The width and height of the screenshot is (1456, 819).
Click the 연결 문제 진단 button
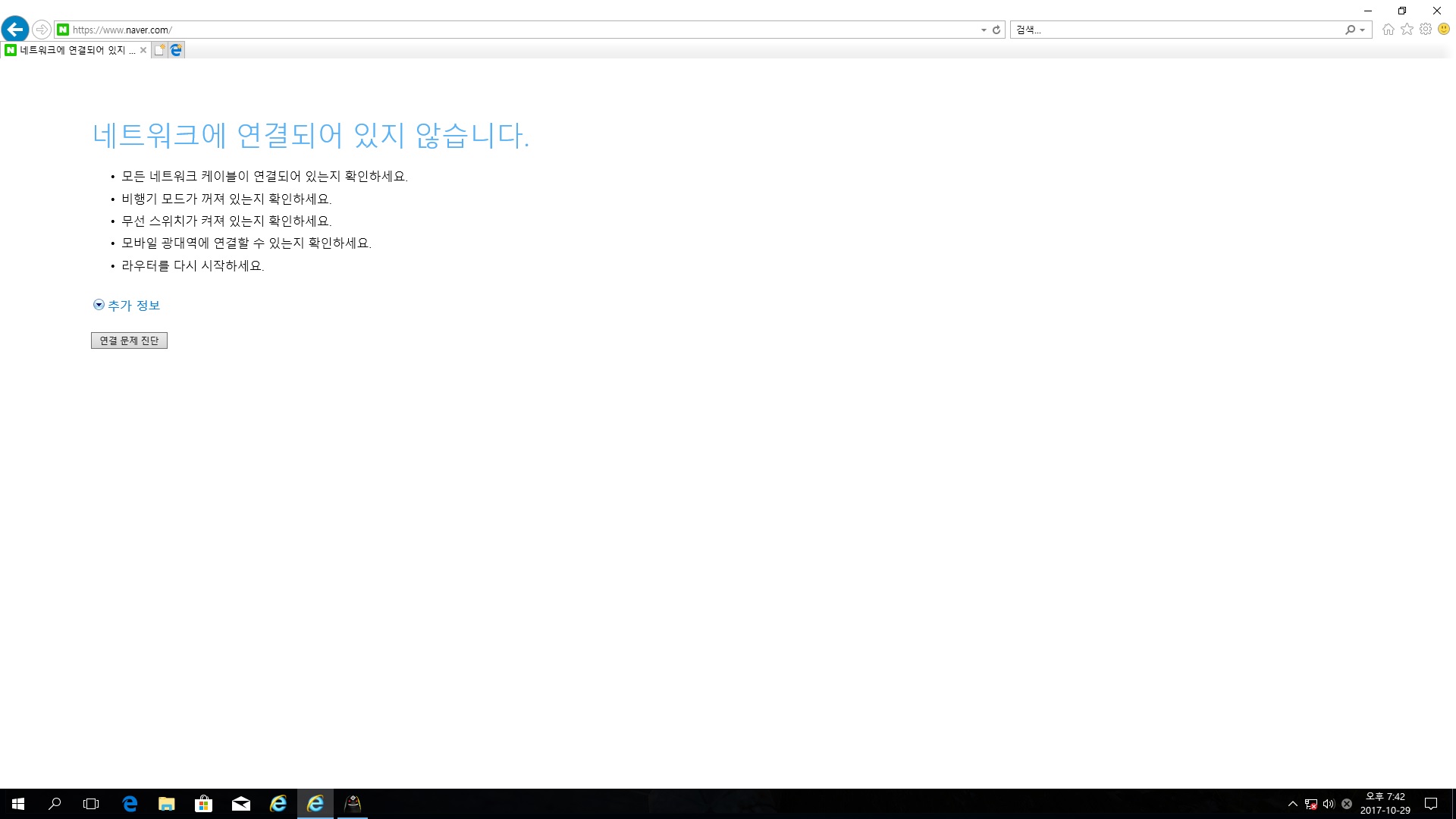(x=129, y=340)
